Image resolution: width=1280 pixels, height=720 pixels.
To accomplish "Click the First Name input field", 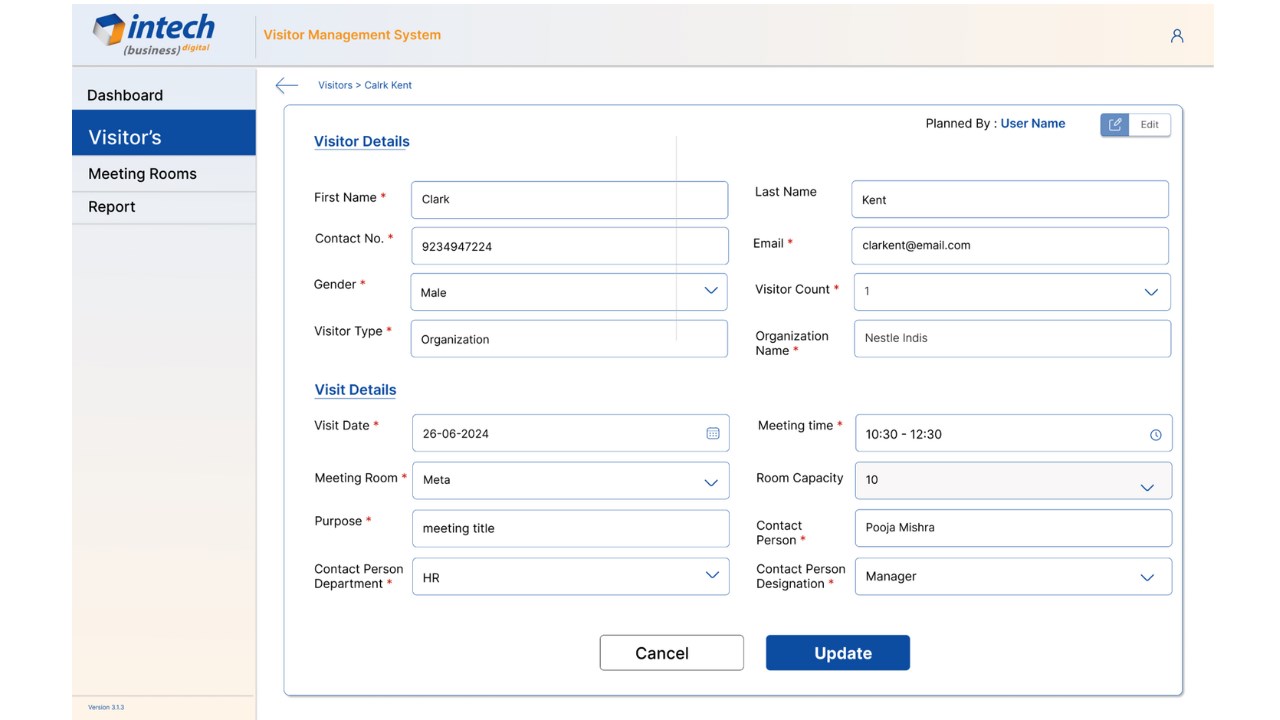I will tap(569, 200).
